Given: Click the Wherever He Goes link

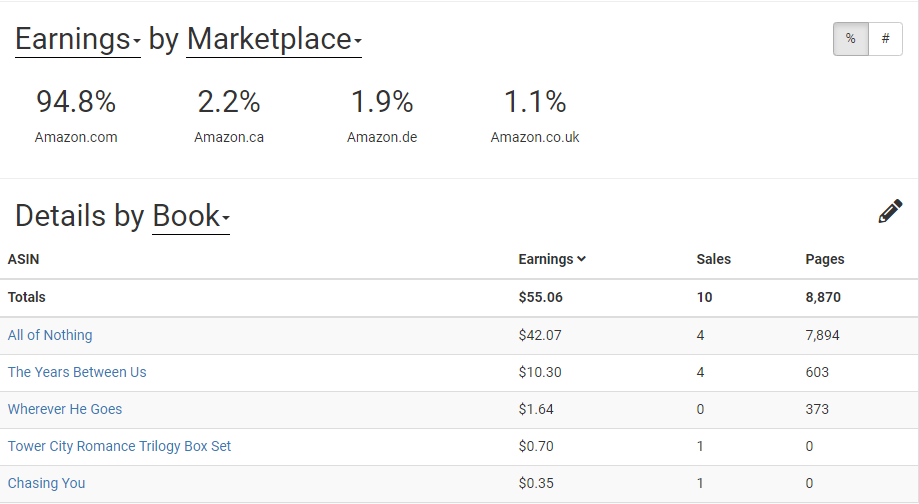Looking at the screenshot, I should click(x=65, y=409).
